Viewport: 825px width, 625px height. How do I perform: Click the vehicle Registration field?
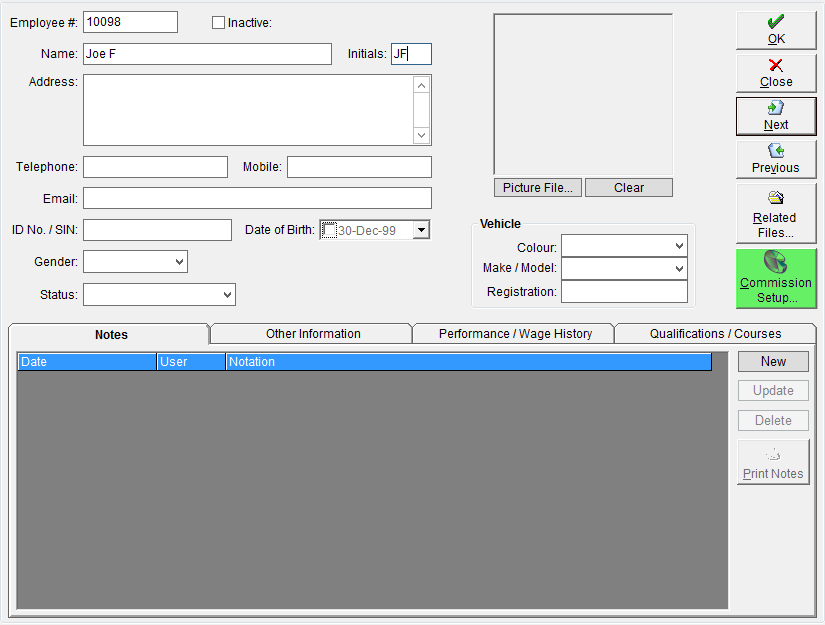624,291
